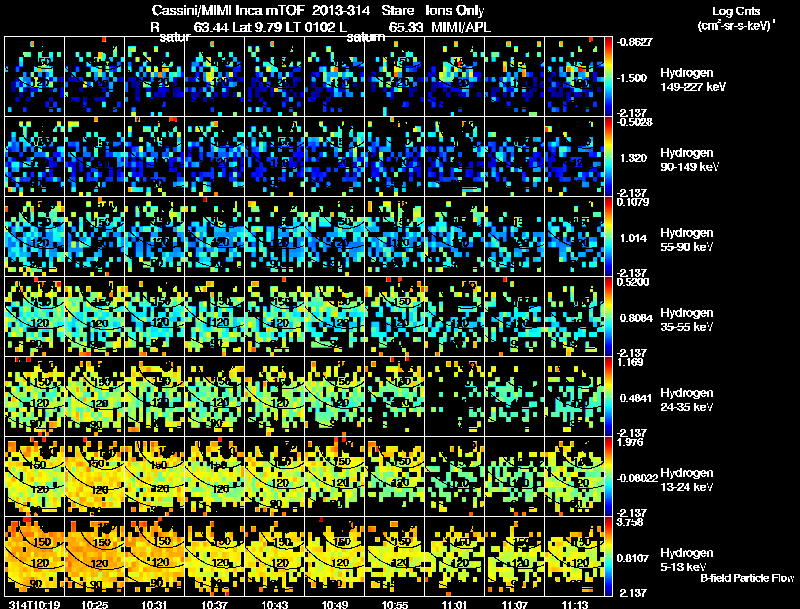
Task: Click the '-1.500' colorbar midpoint value
Action: point(632,78)
